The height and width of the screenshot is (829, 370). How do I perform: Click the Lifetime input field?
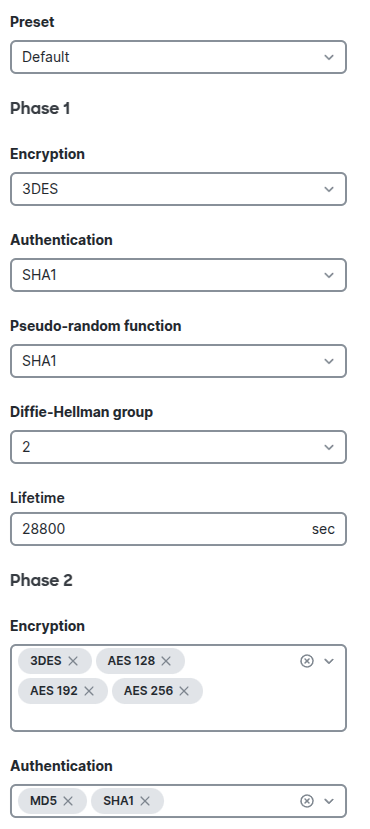click(x=178, y=529)
